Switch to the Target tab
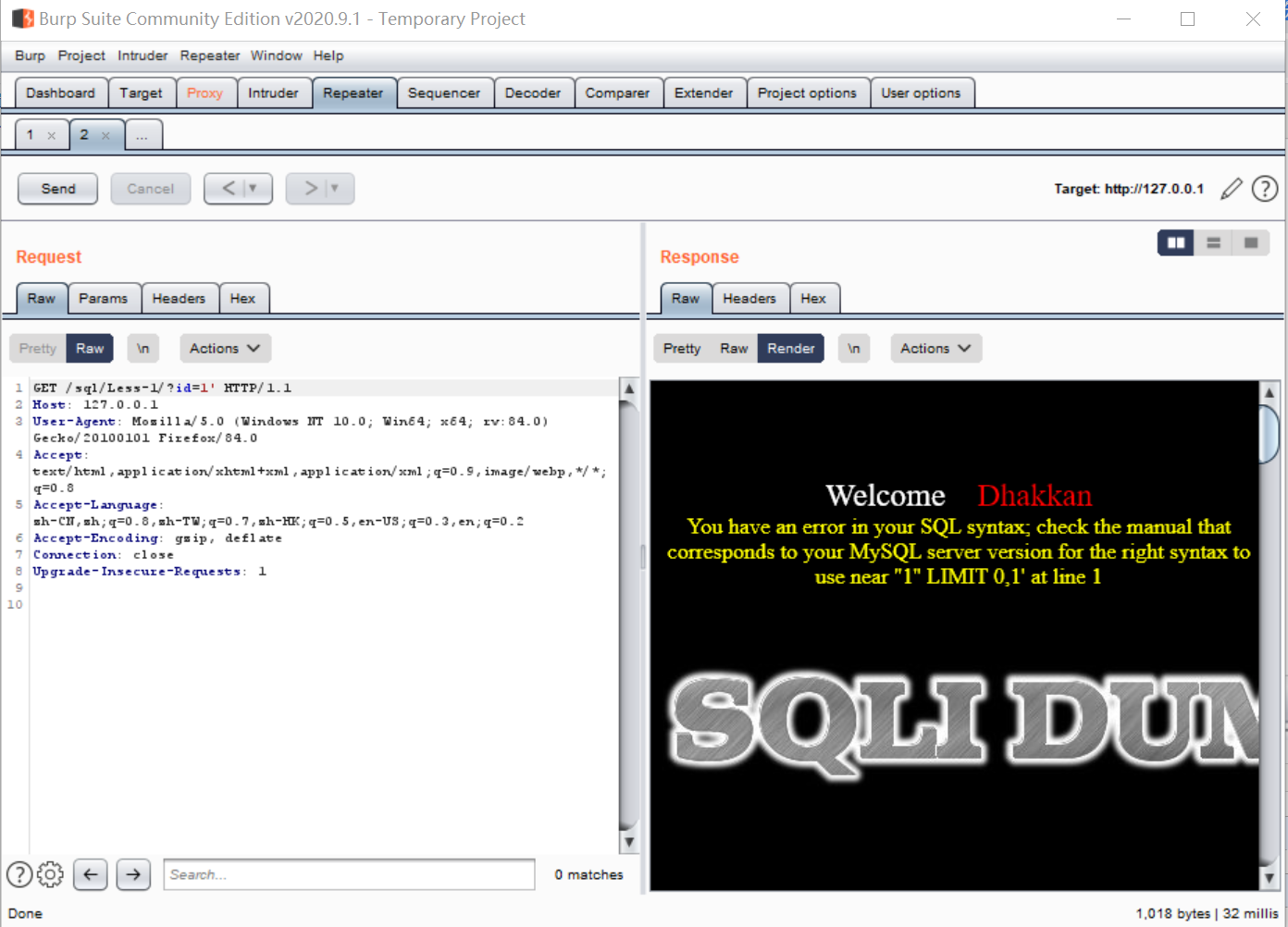 [141, 93]
